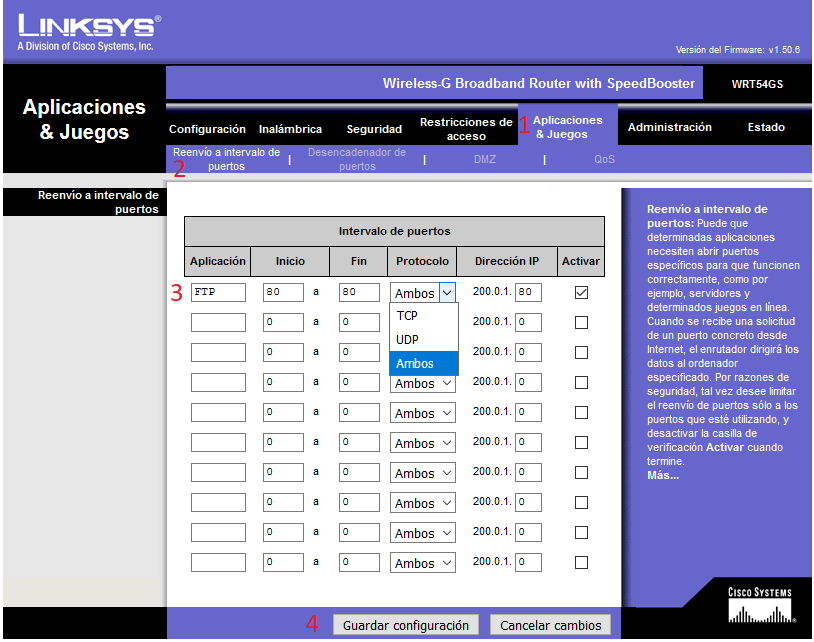Toggle the Activar checkbox in the ninth row
The width and height of the screenshot is (814, 642).
[x=581, y=532]
